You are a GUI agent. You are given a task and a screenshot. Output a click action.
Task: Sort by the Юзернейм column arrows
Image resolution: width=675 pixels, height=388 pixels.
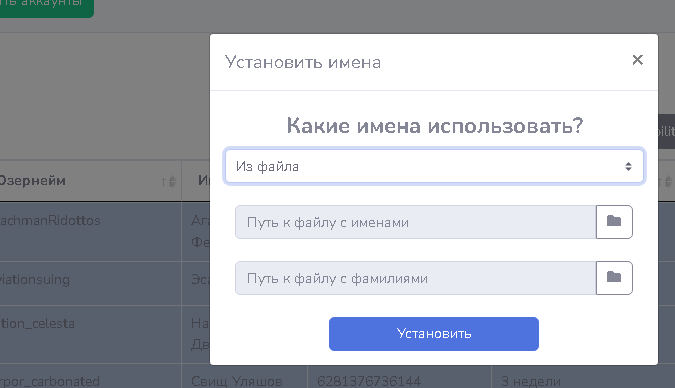[169, 182]
